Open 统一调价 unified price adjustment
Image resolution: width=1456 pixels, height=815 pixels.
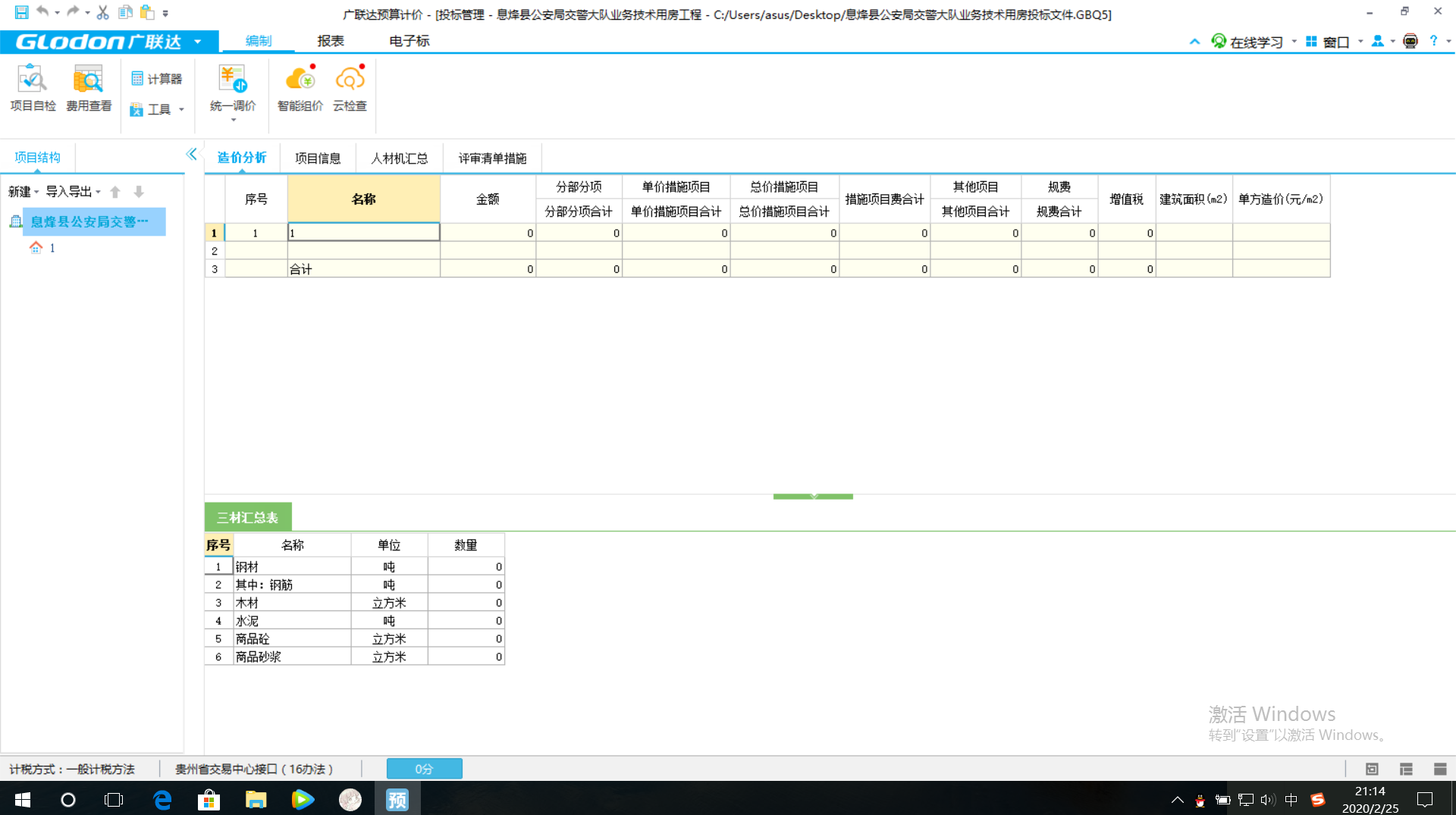pyautogui.click(x=233, y=92)
